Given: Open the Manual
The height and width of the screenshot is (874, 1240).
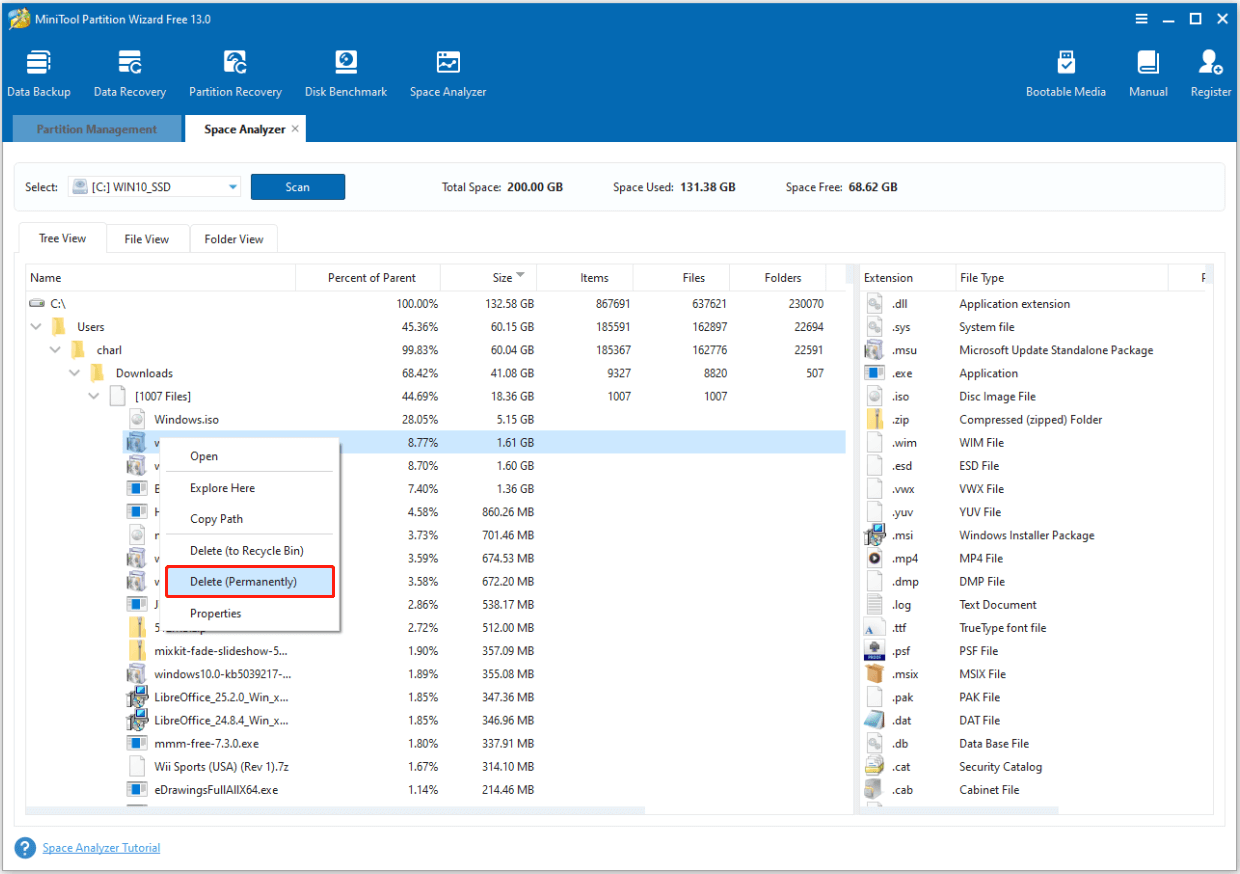Looking at the screenshot, I should [x=1147, y=70].
